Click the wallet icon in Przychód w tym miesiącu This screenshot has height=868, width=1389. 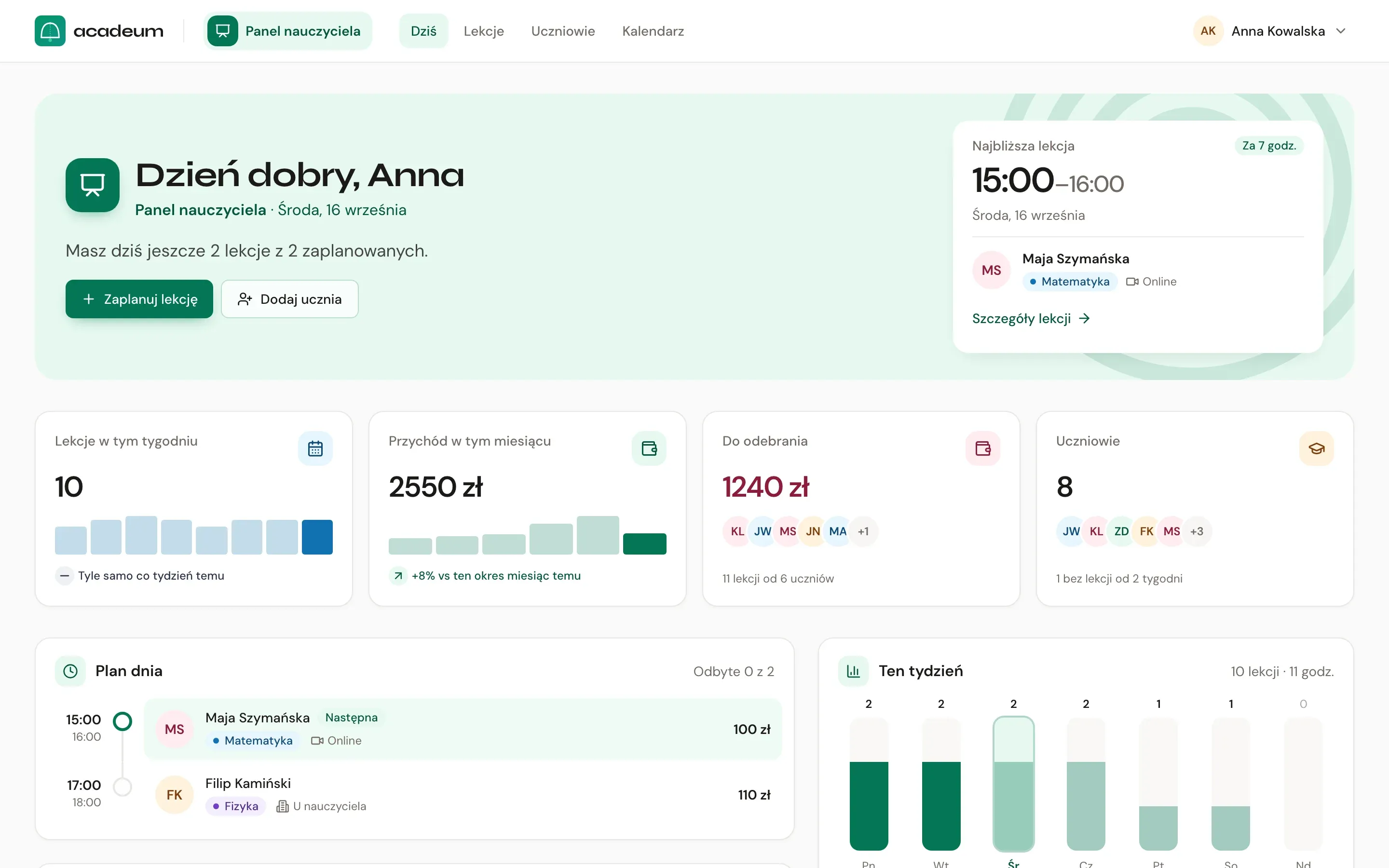649,448
